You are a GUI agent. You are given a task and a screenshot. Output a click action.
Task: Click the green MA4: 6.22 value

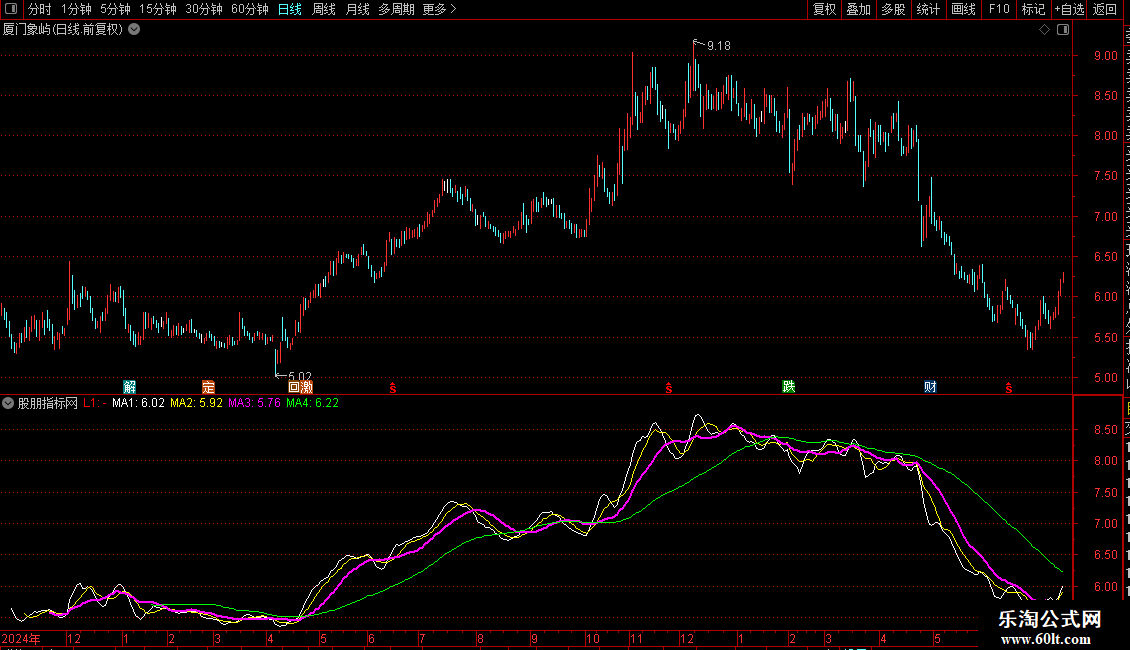point(312,403)
